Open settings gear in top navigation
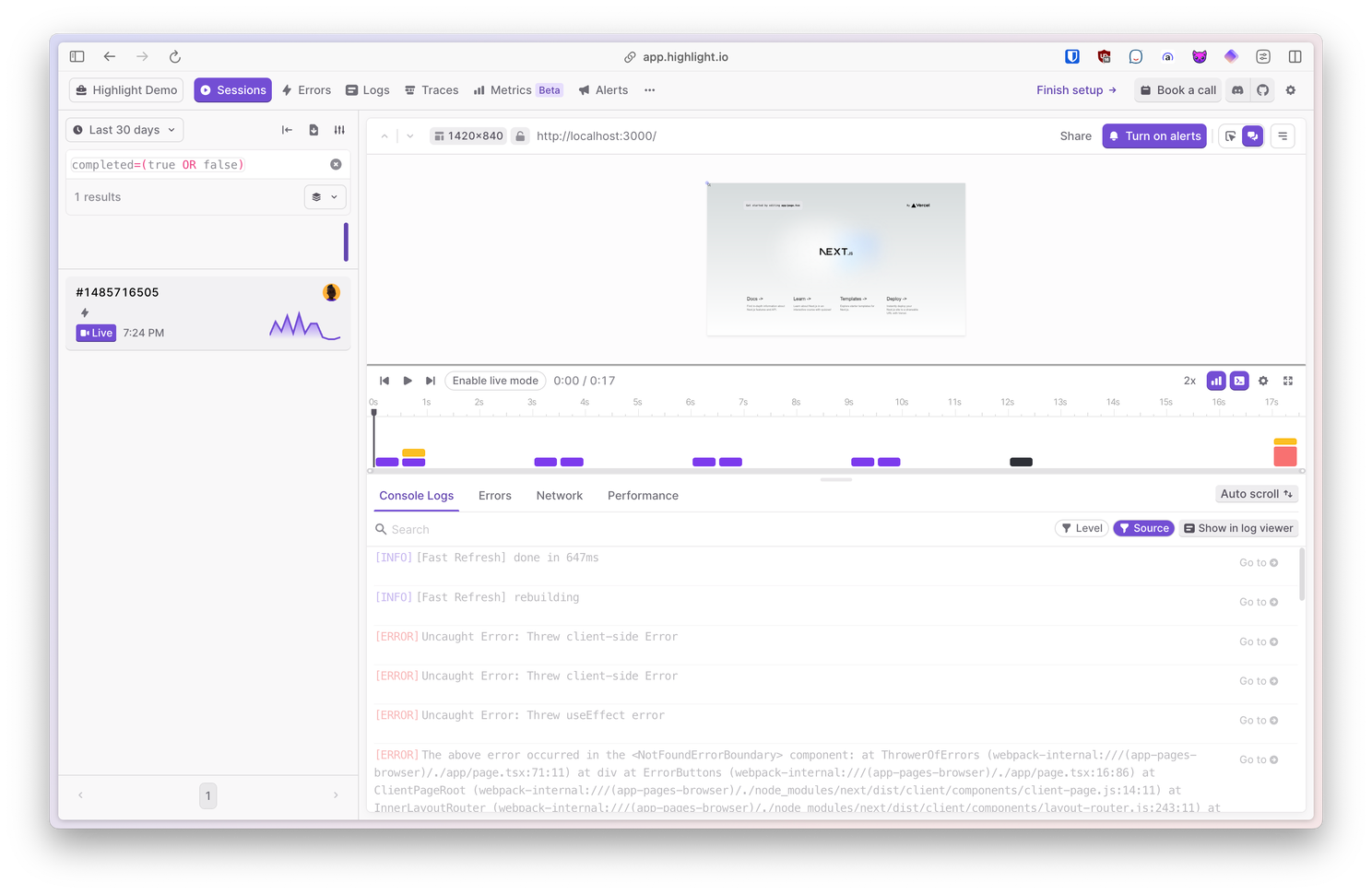The height and width of the screenshot is (894, 1372). tap(1291, 90)
